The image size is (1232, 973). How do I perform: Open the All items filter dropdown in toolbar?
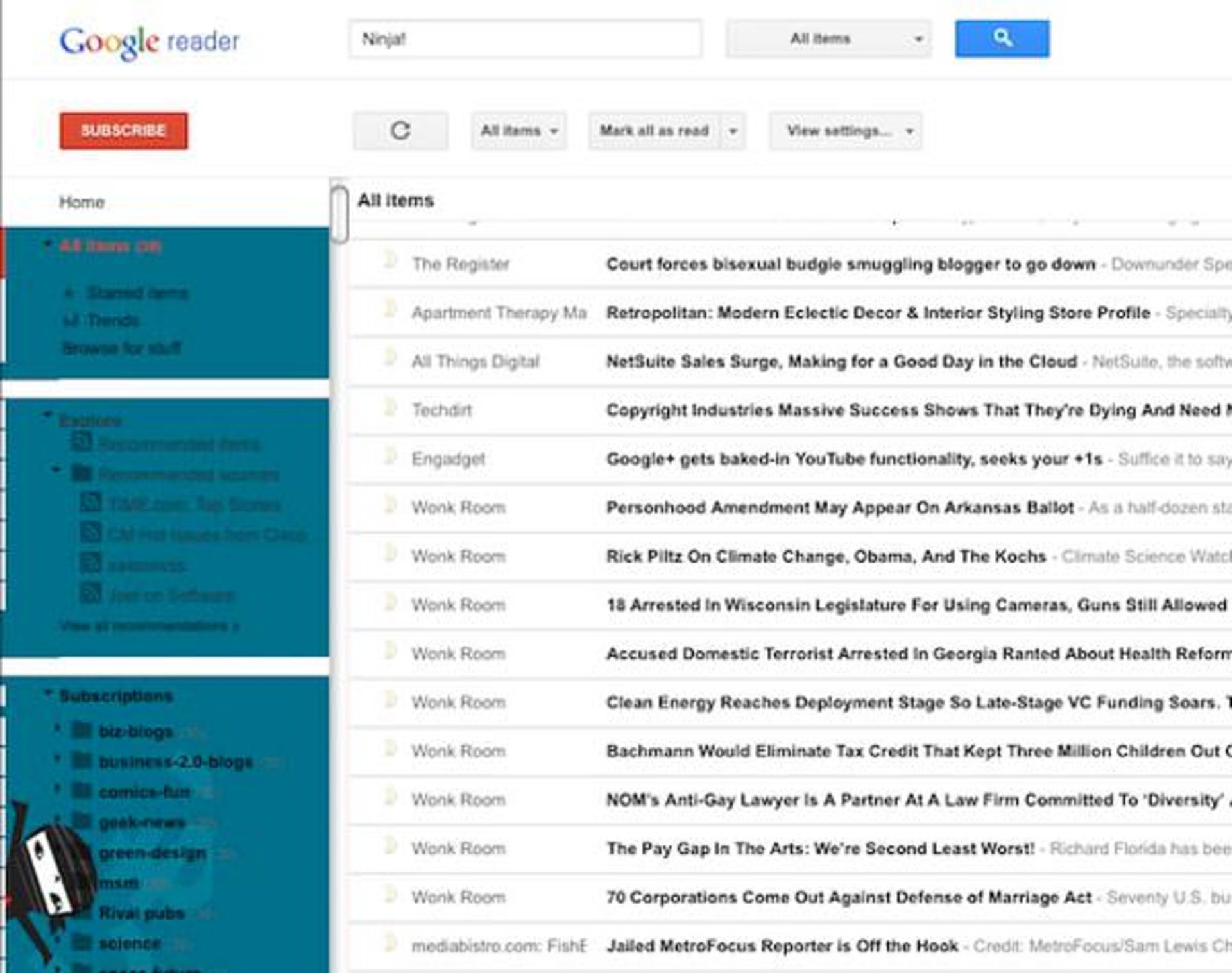click(x=518, y=131)
